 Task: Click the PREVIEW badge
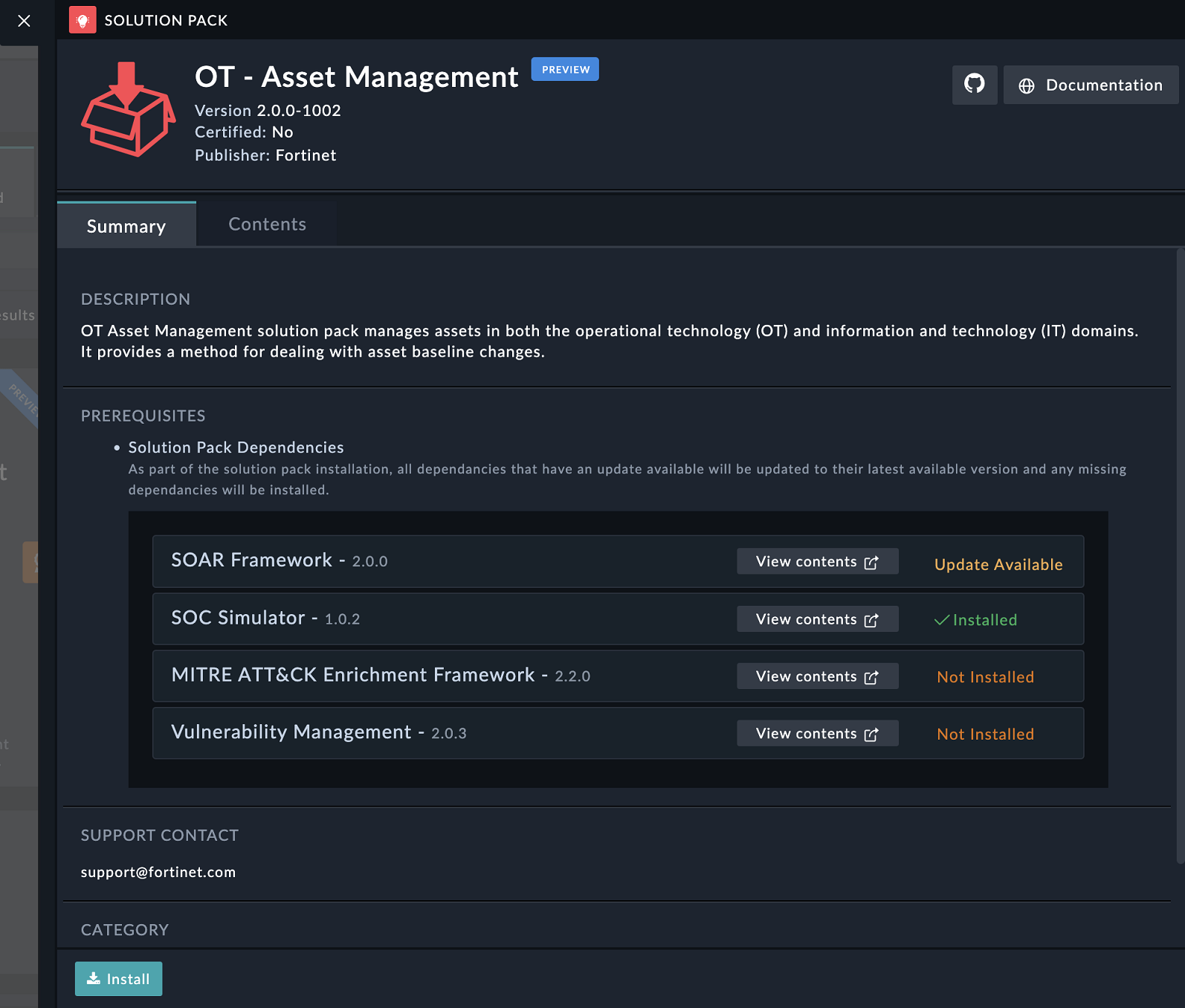(x=565, y=69)
